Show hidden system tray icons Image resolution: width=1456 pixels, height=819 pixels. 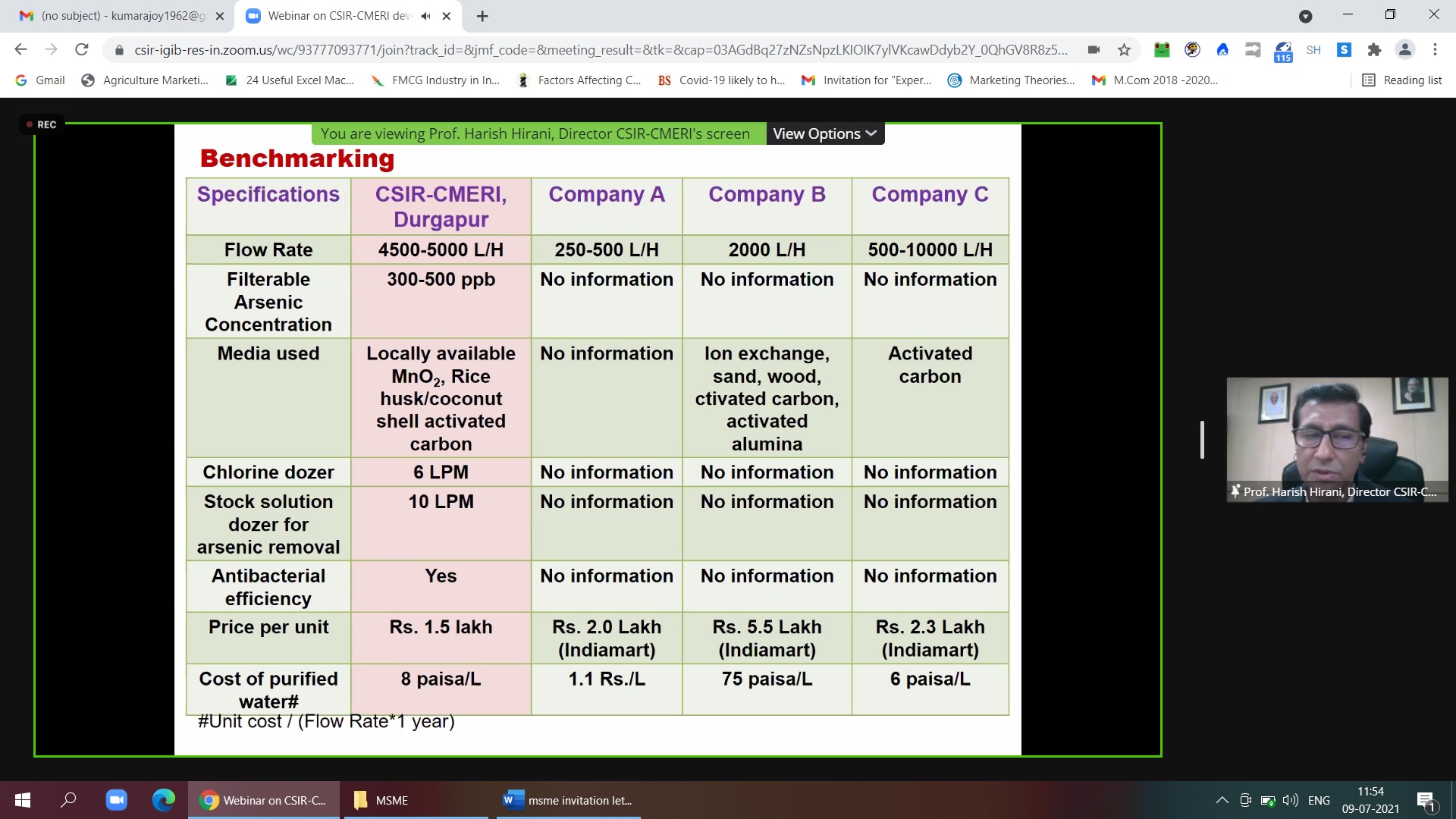click(1222, 800)
